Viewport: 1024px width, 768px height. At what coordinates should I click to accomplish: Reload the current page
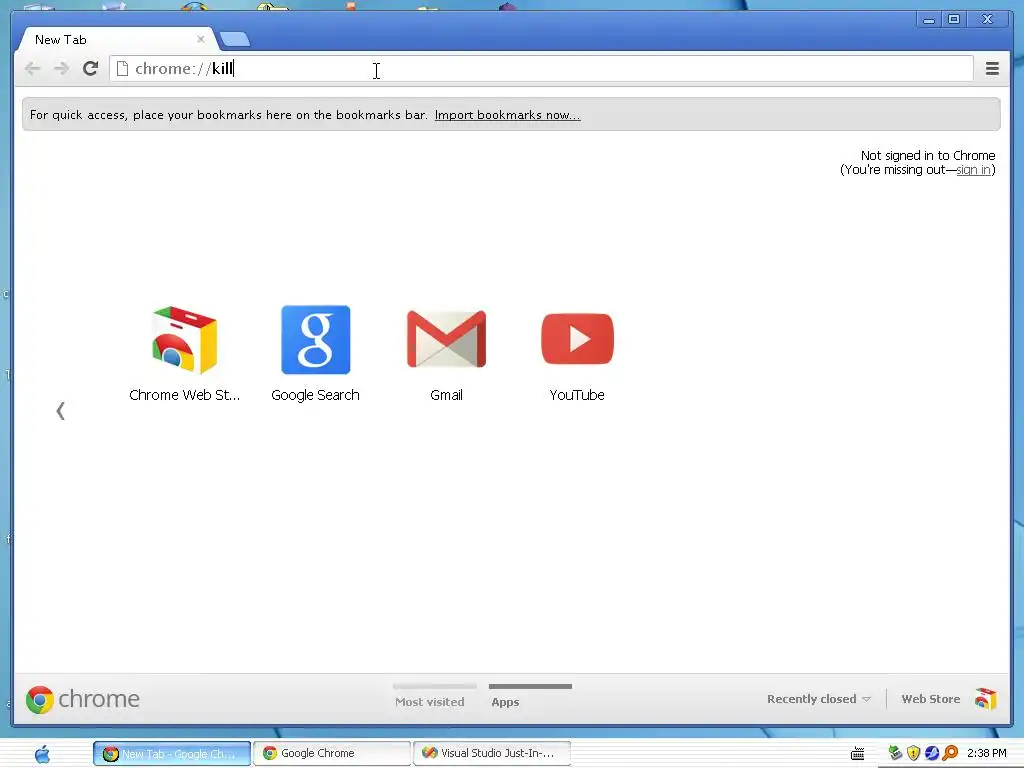[90, 68]
